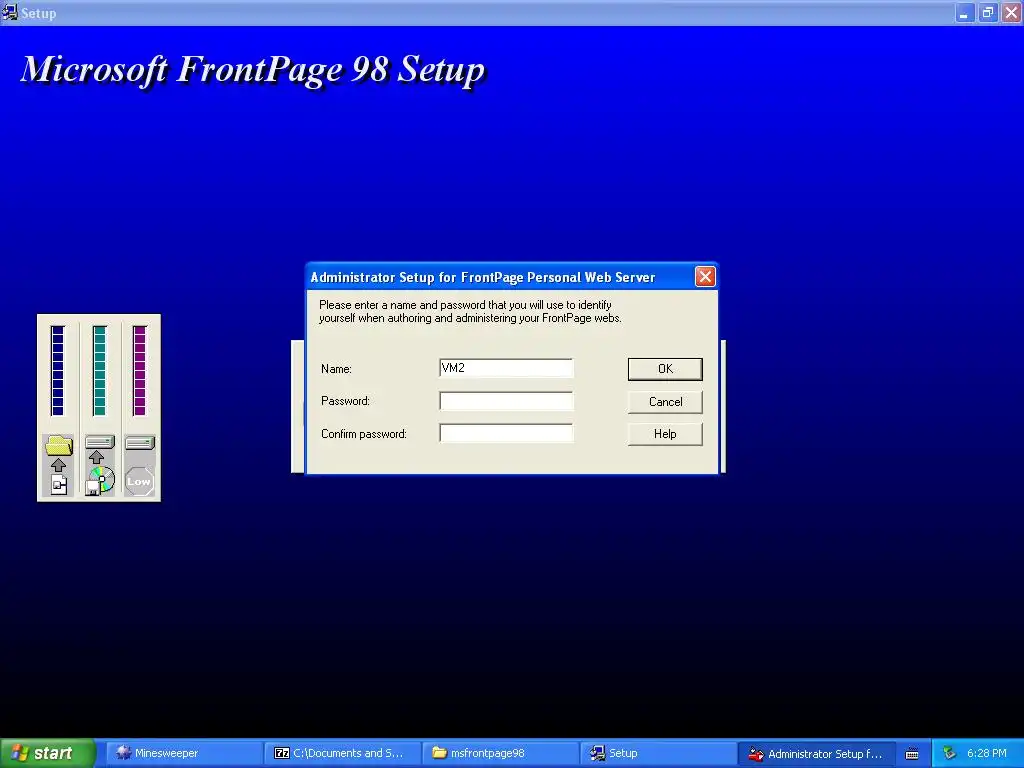Click the dark blue file copy progress bar
Screen dimensions: 1024x768
click(x=57, y=370)
